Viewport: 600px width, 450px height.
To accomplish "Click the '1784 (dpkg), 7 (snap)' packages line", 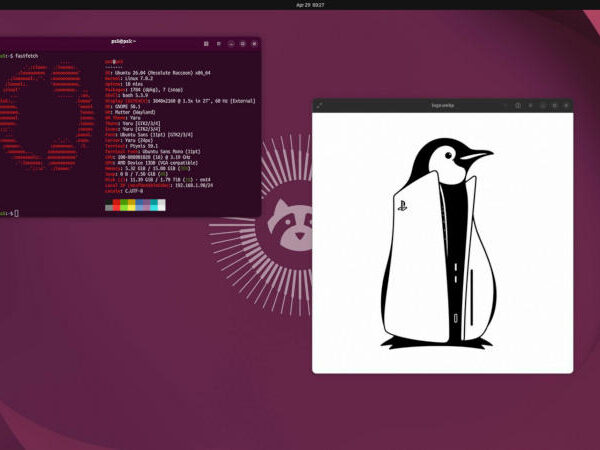I will (x=144, y=90).
